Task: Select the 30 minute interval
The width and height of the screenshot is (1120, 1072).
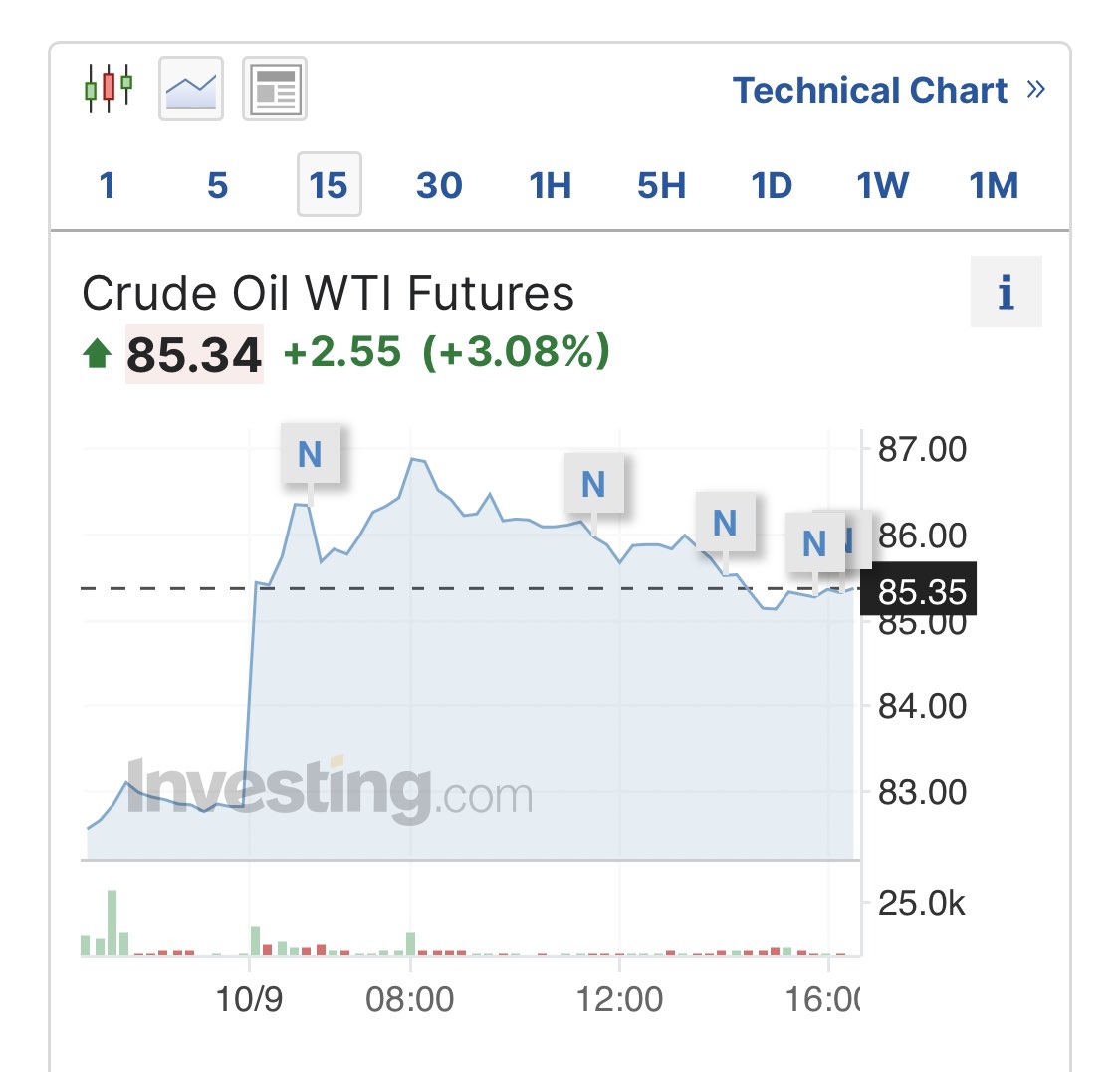Action: (439, 185)
